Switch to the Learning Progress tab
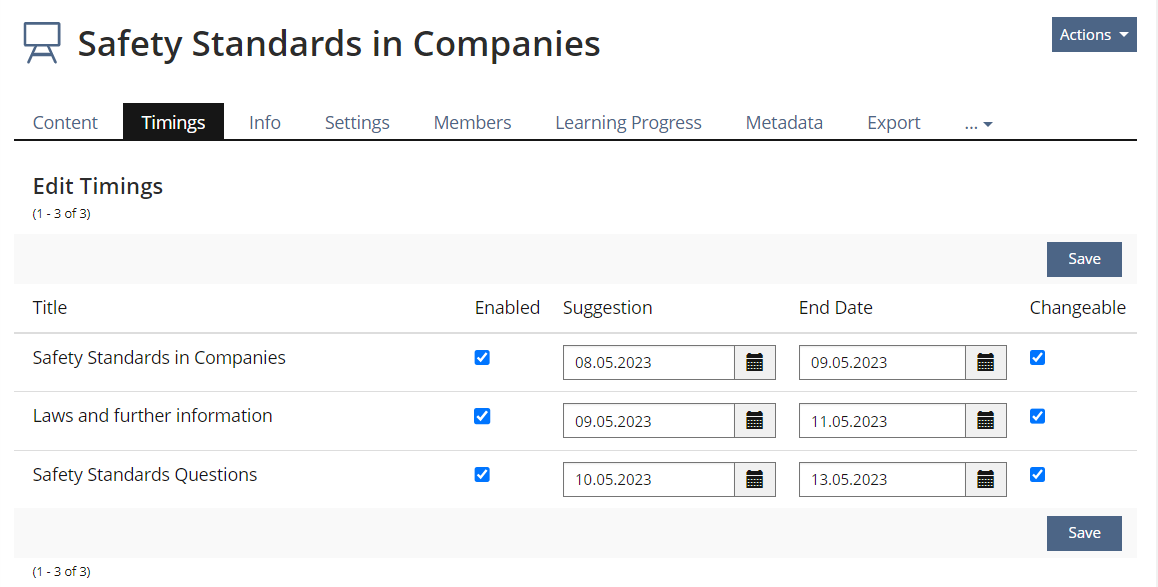The image size is (1158, 587). pos(628,123)
